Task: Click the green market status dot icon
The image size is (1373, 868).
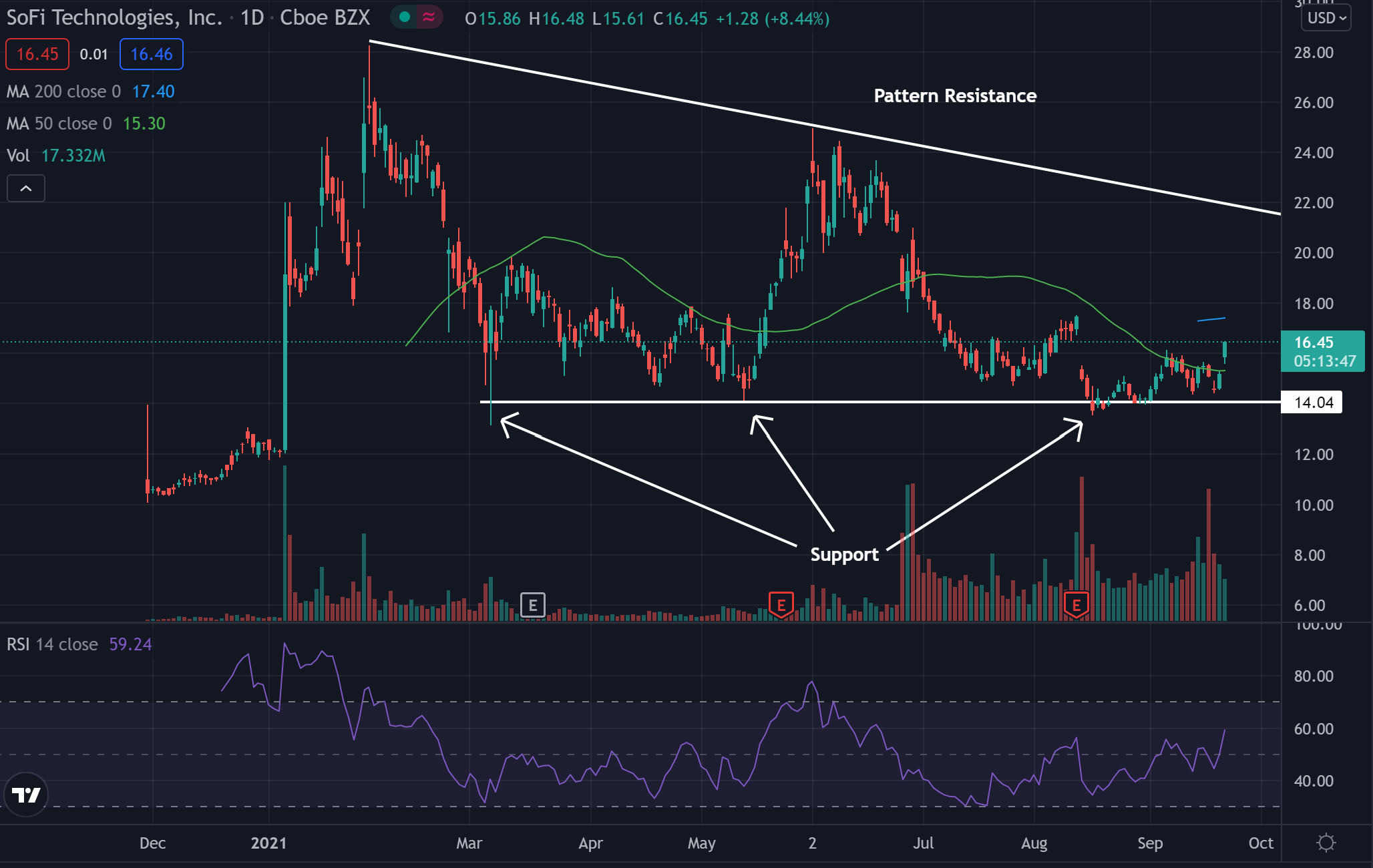Action: 404,17
